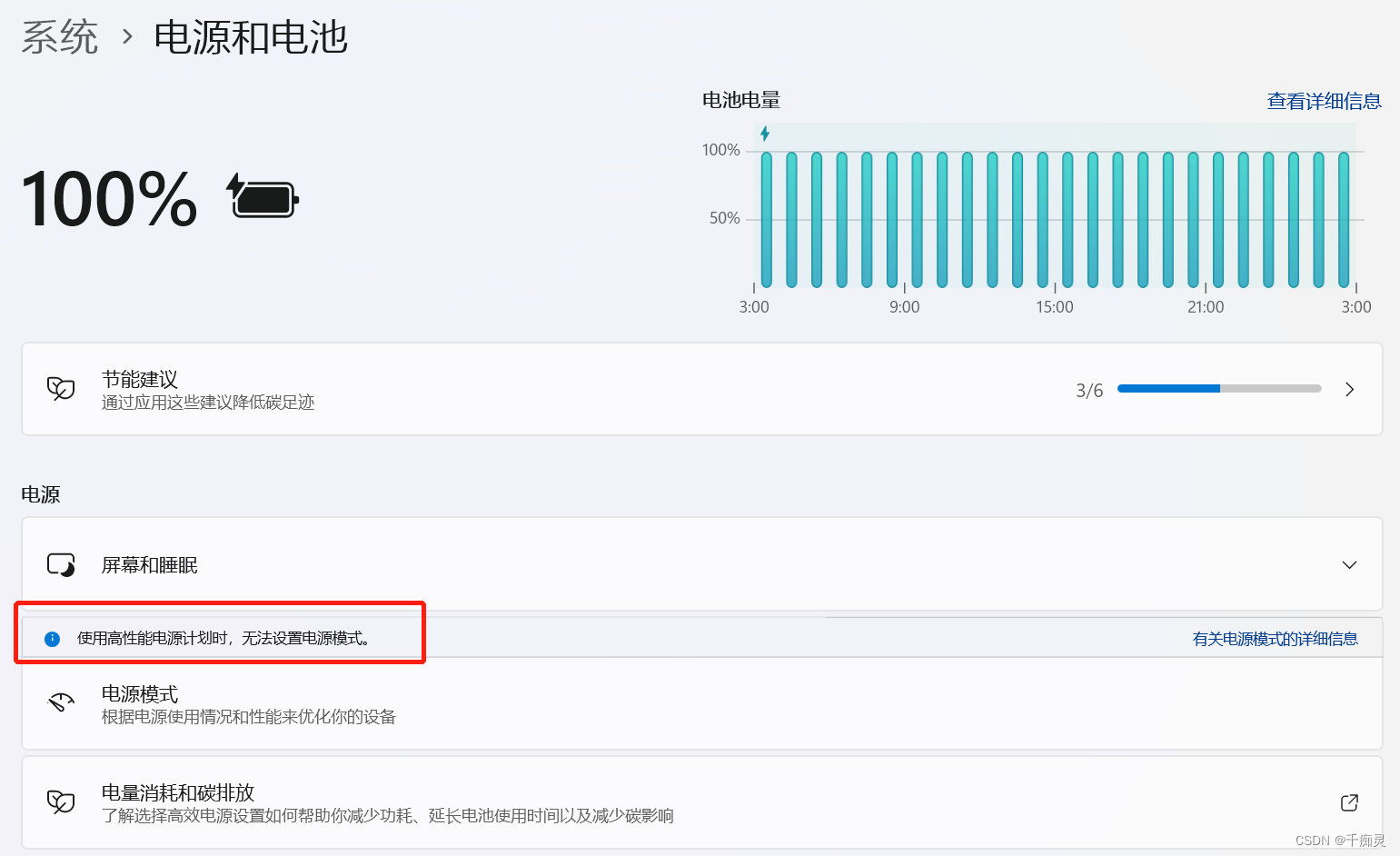The height and width of the screenshot is (856, 1400).
Task: Open 有关电源模式的详细信息 link
Action: (x=1275, y=639)
